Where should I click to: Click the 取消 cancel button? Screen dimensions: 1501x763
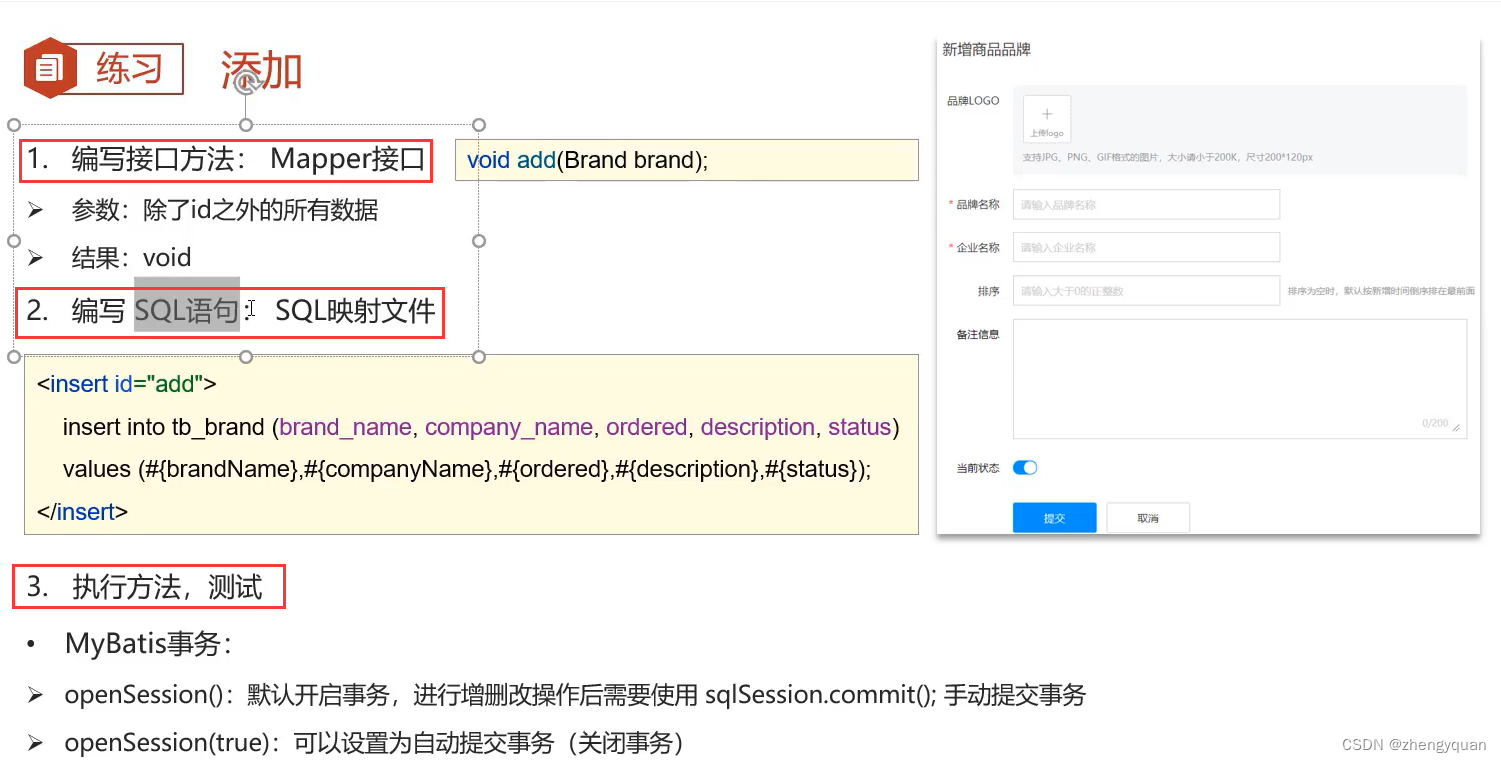pyautogui.click(x=1148, y=518)
